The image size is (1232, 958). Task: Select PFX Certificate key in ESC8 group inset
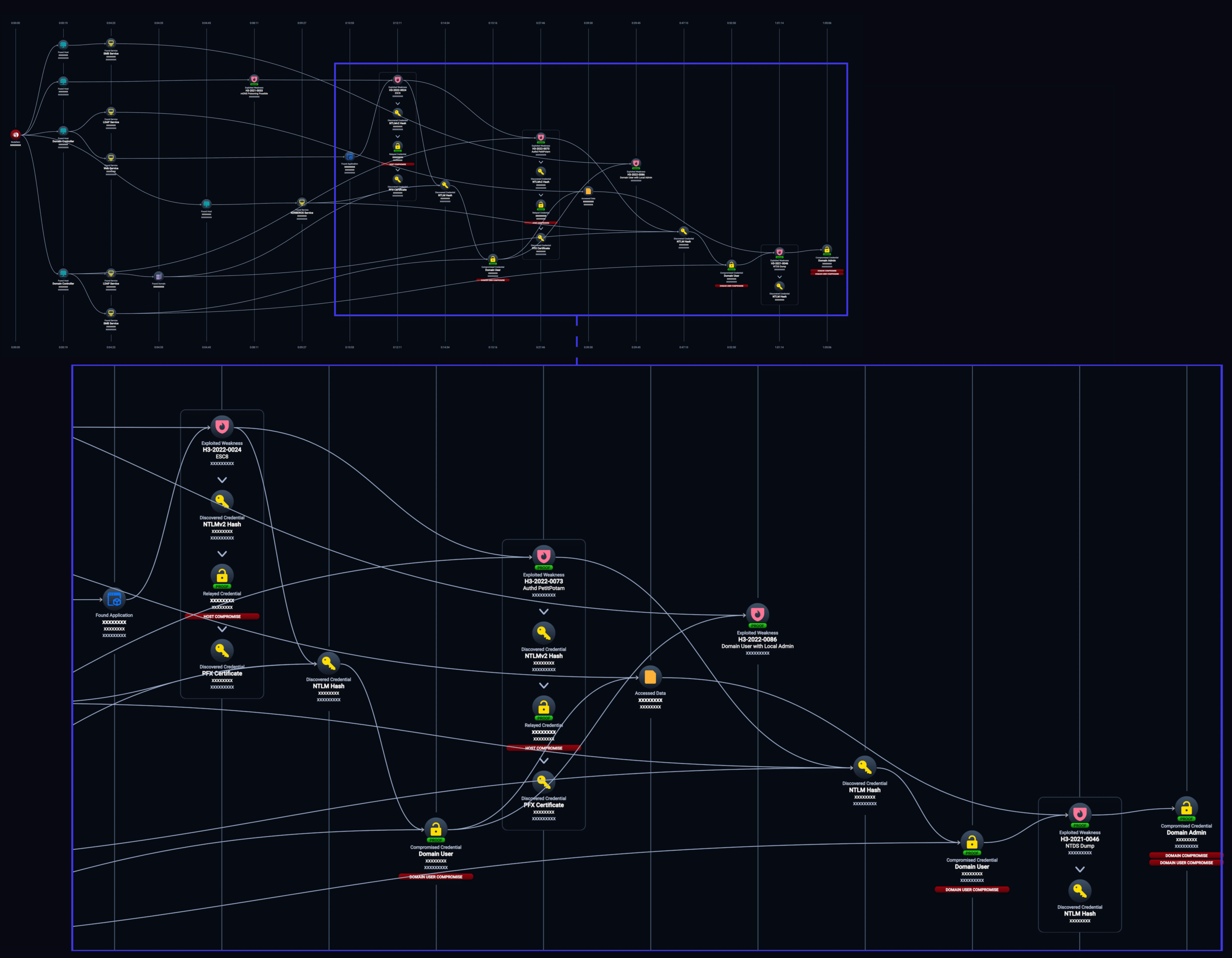click(222, 650)
